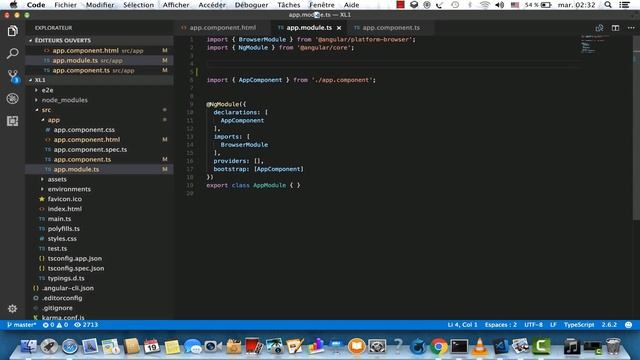640x360 pixels.
Task: Change language mode via TypeScript item
Action: click(579, 325)
